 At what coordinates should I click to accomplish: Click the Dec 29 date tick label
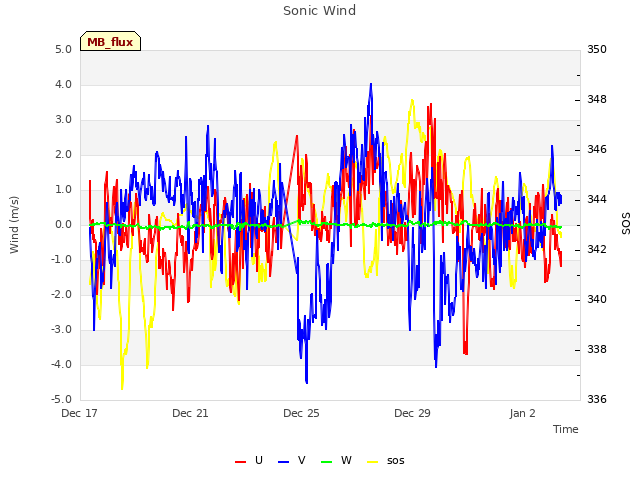pos(412,413)
